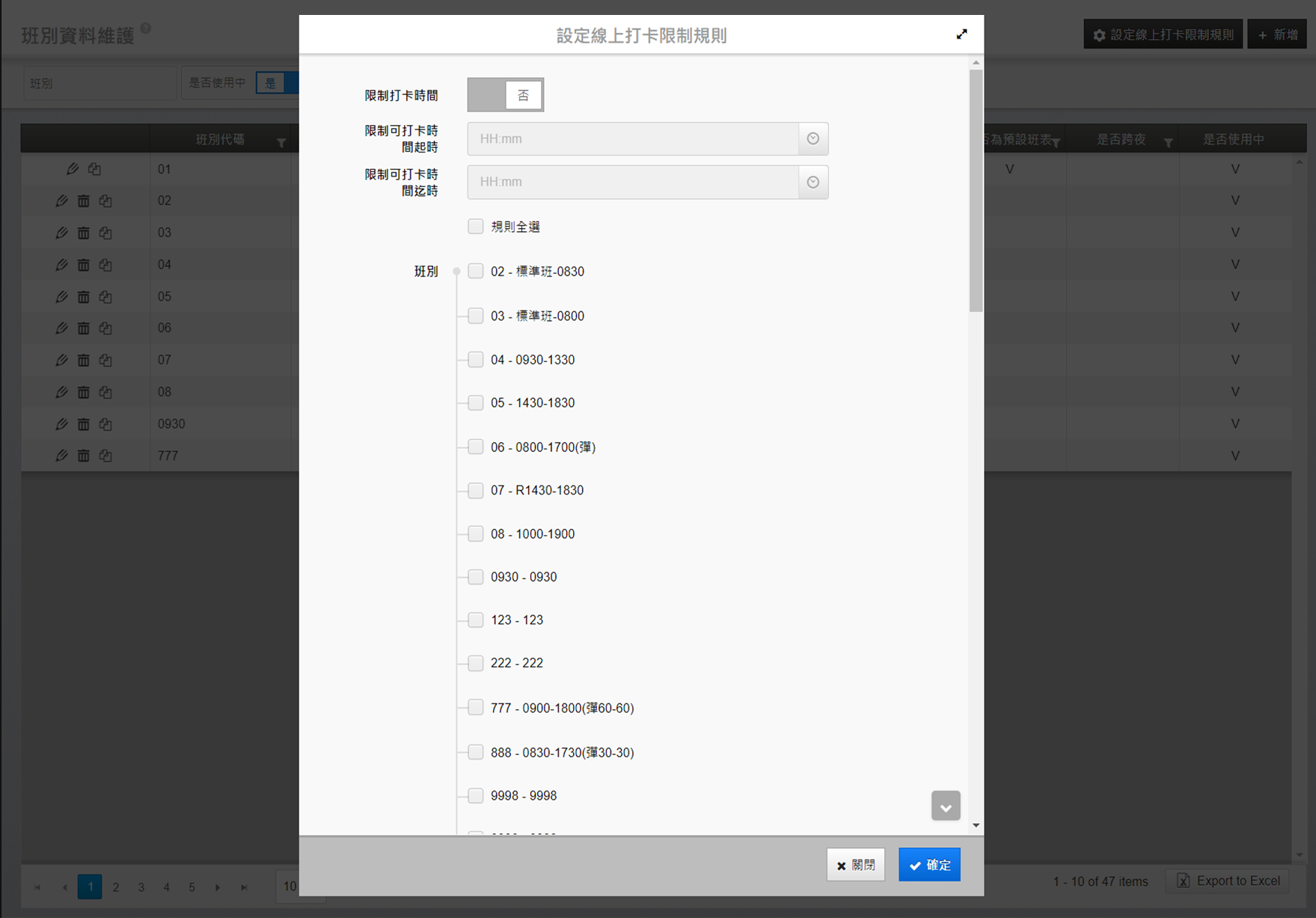This screenshot has width=1316, height=918.
Task: Select the 777 - 0900-1800(彈60-60) checkbox
Action: [476, 708]
